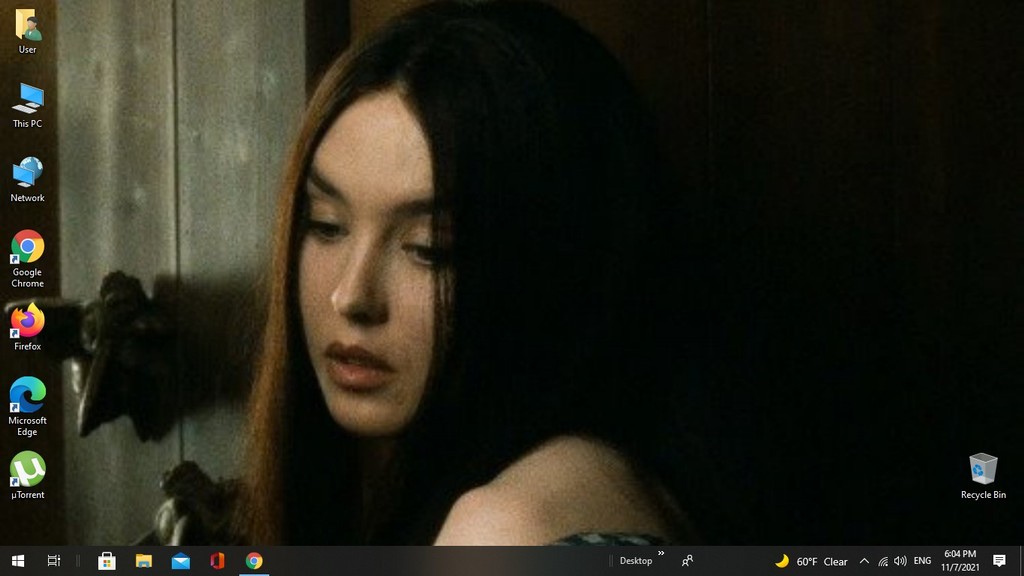Open File Explorer from taskbar
This screenshot has height=576, width=1024.
(144, 561)
